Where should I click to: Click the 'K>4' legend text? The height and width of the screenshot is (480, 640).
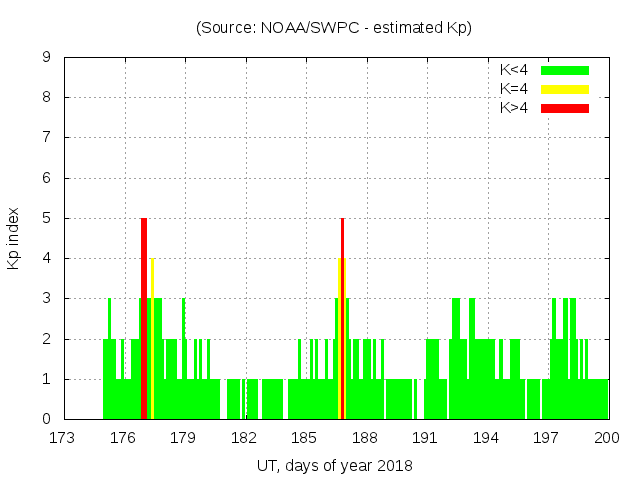(514, 108)
